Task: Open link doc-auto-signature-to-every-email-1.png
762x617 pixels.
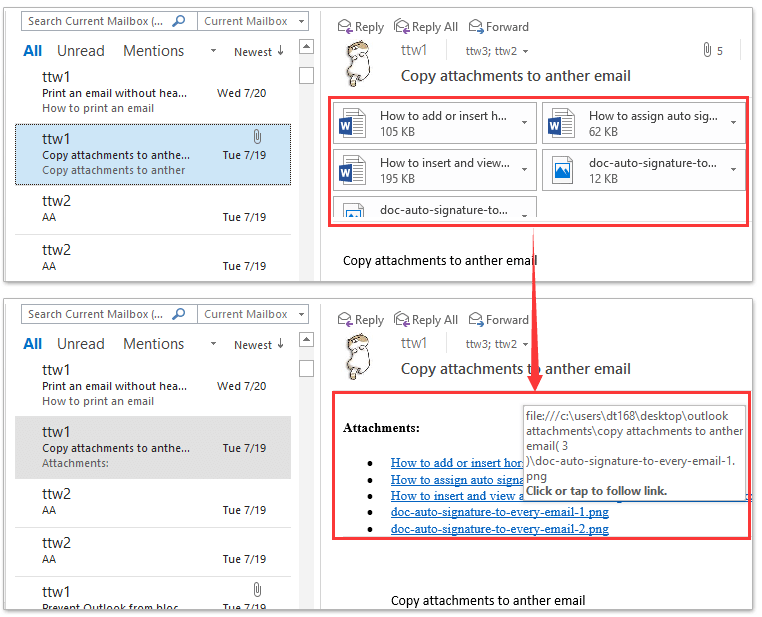Action: pos(500,512)
